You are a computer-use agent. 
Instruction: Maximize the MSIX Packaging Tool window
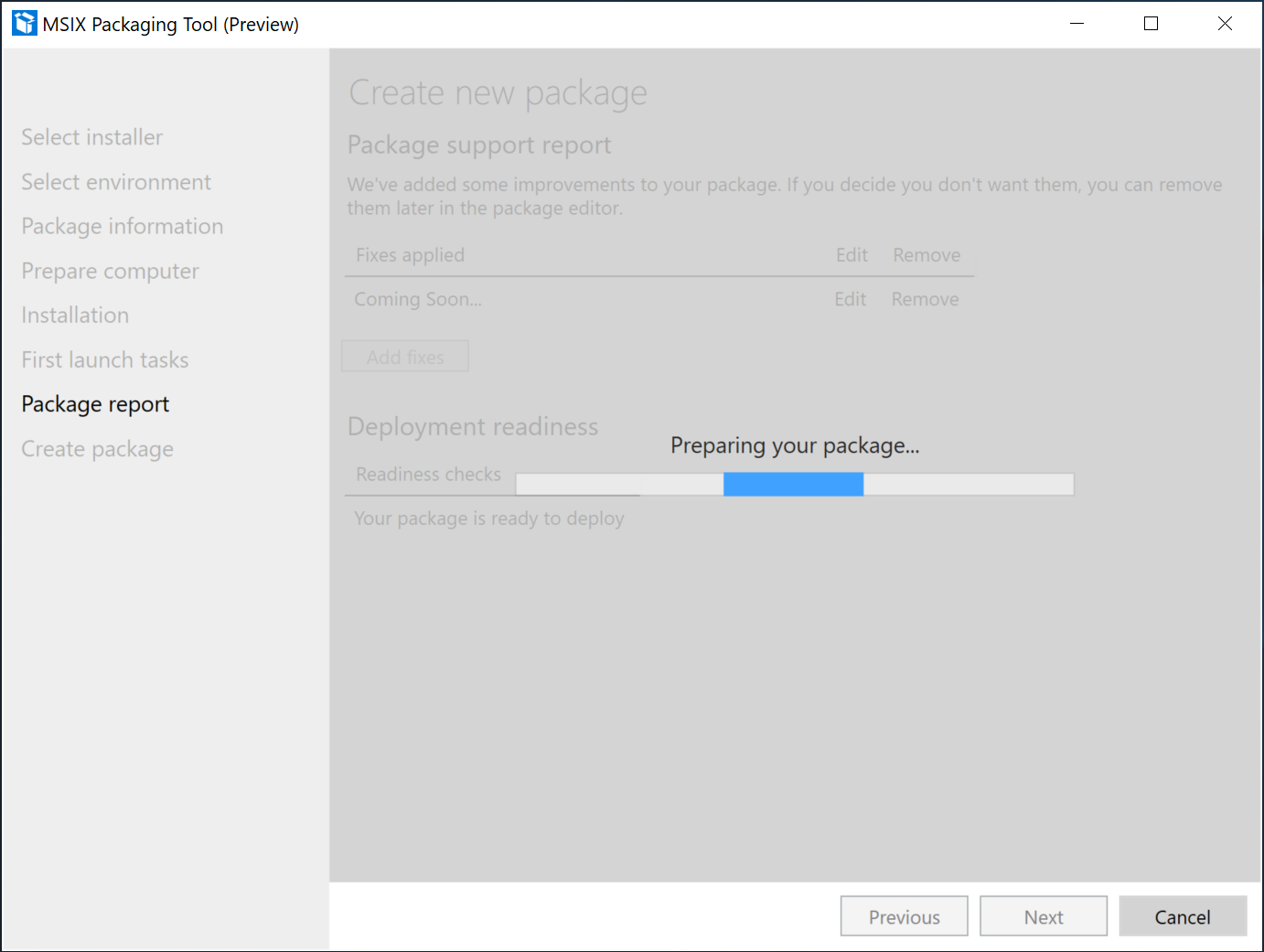1151,24
